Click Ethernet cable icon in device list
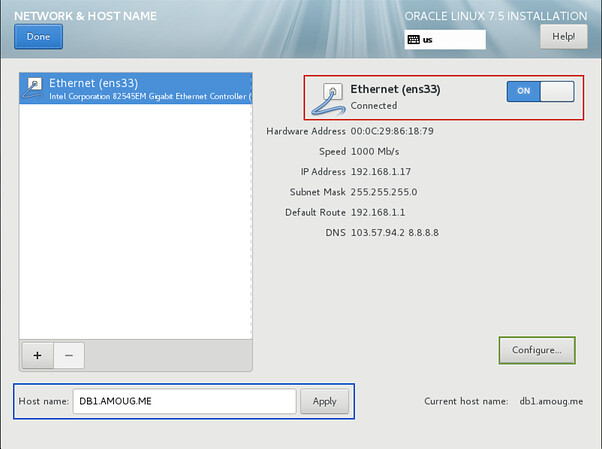The image size is (602, 449). pos(33,88)
